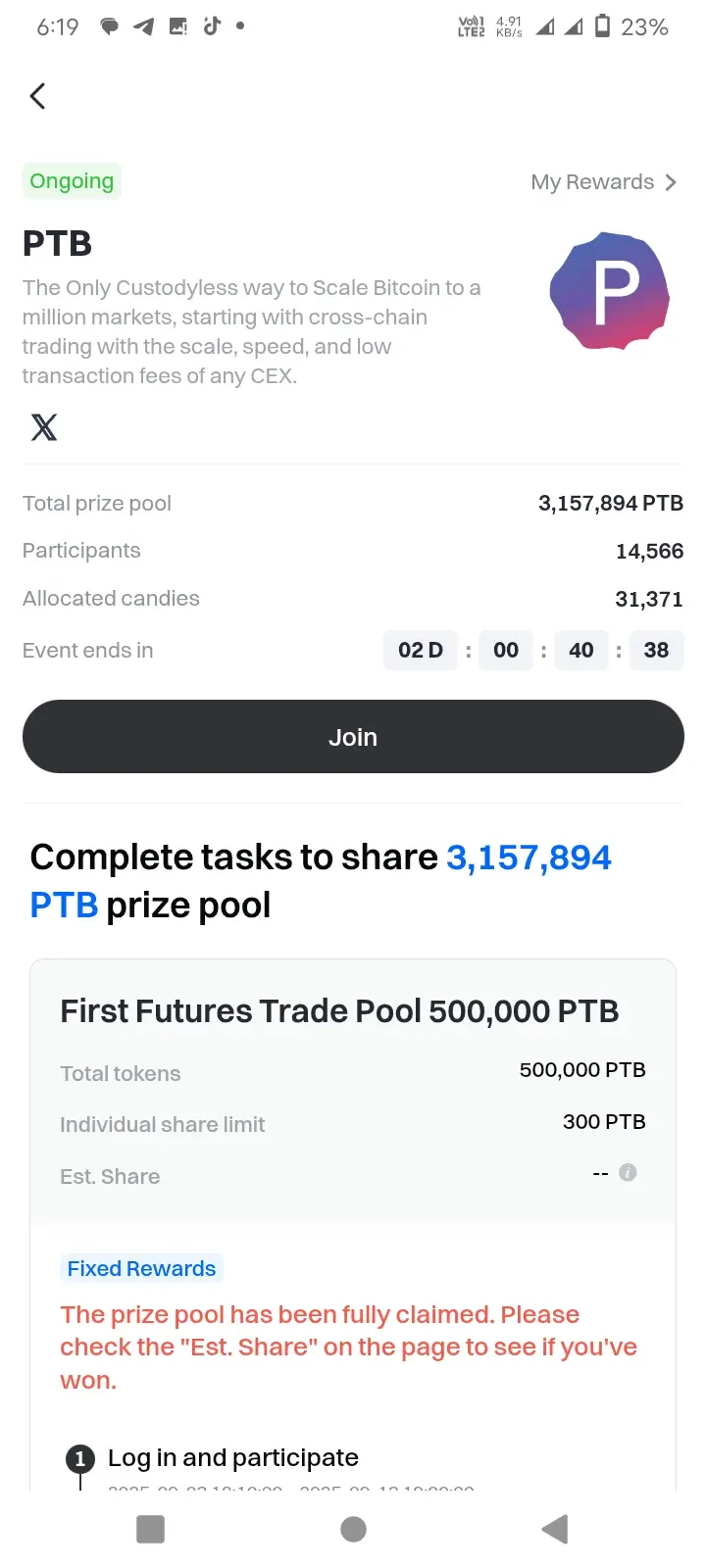Tap the Ongoing status badge

(x=72, y=181)
